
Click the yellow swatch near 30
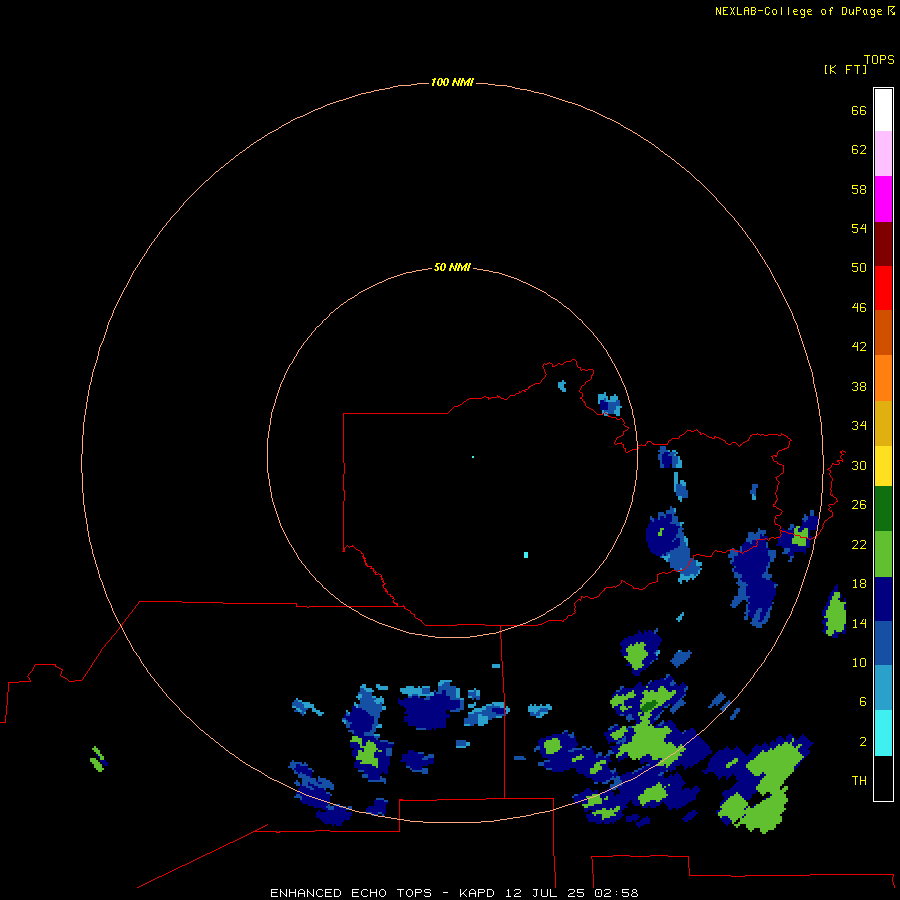click(883, 466)
